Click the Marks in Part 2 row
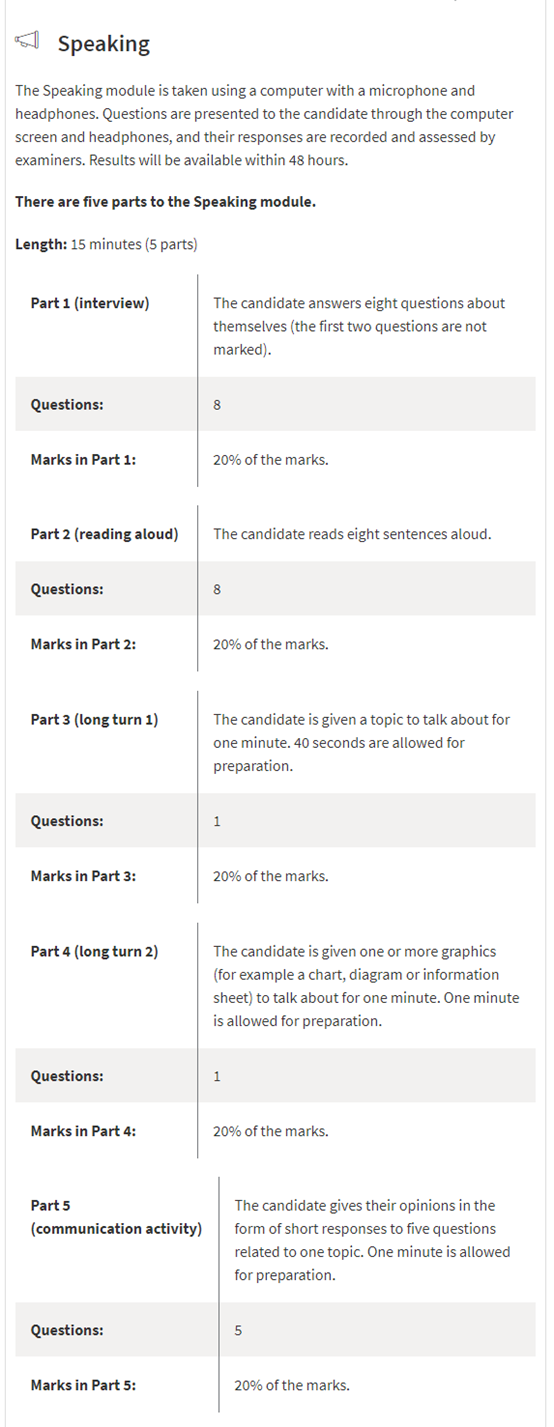Image resolution: width=554 pixels, height=1427 pixels. tap(275, 644)
